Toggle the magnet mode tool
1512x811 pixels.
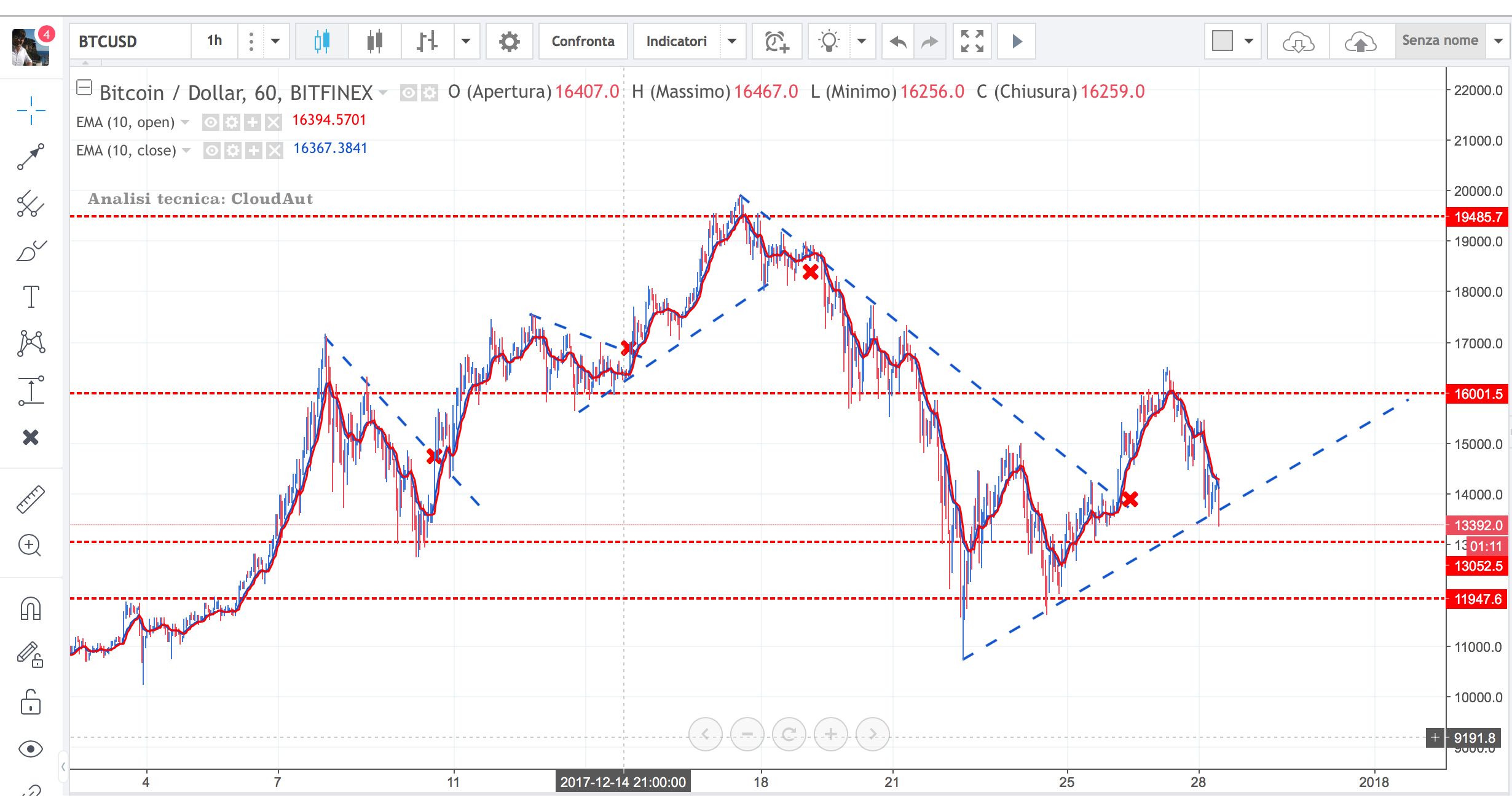pos(31,608)
